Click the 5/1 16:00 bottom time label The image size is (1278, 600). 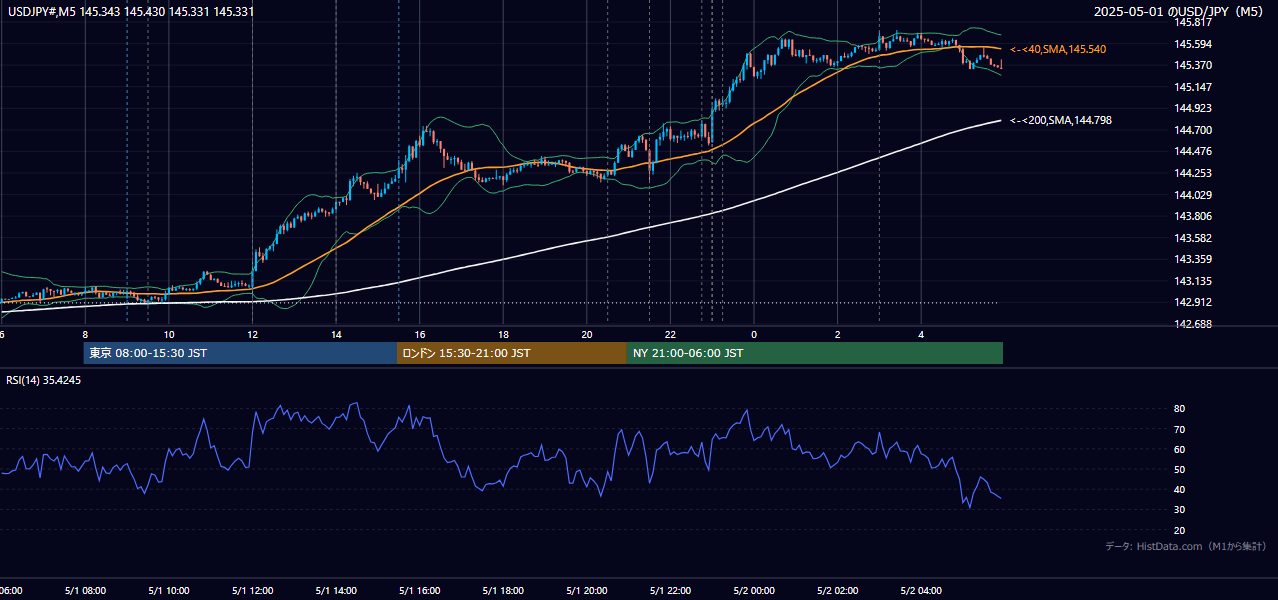[x=419, y=591]
